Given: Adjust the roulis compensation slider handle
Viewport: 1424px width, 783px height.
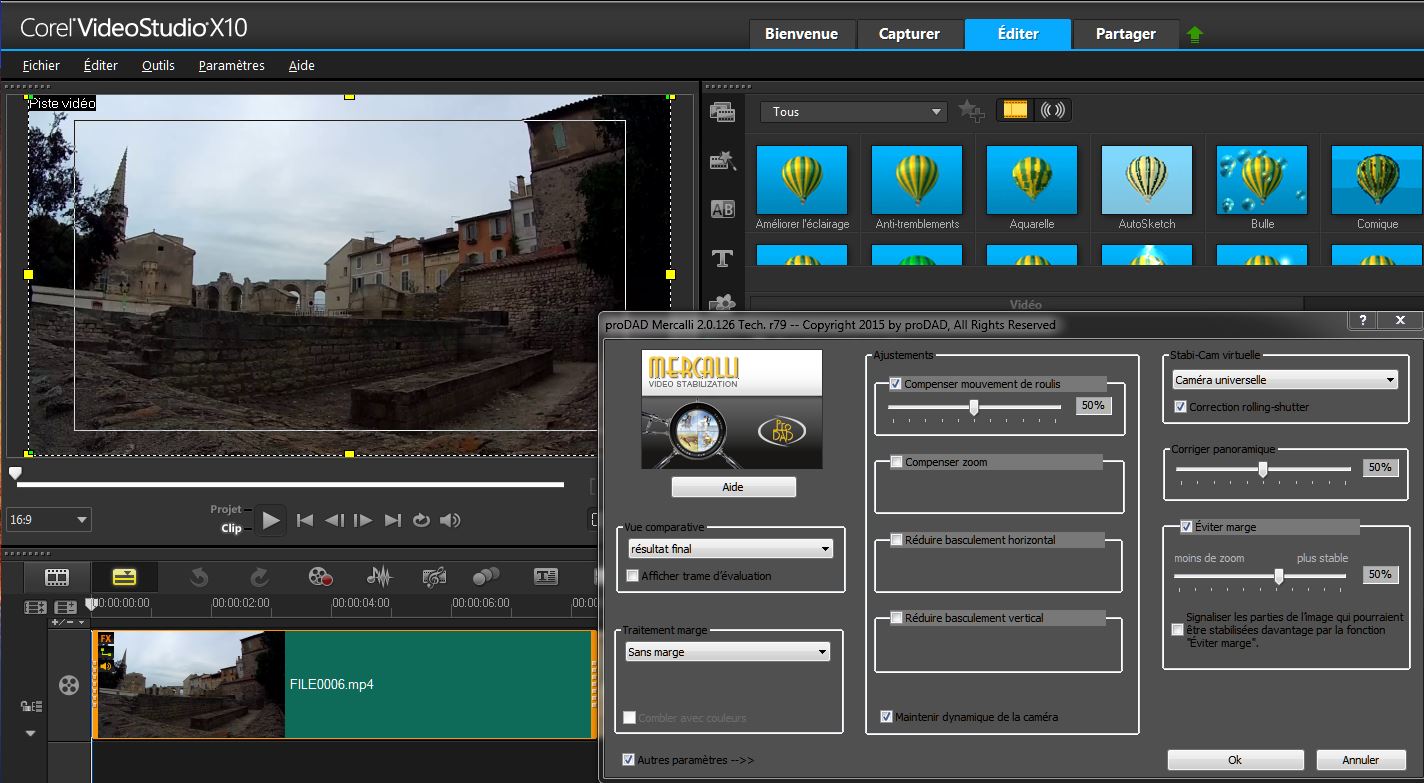Looking at the screenshot, I should click(973, 407).
